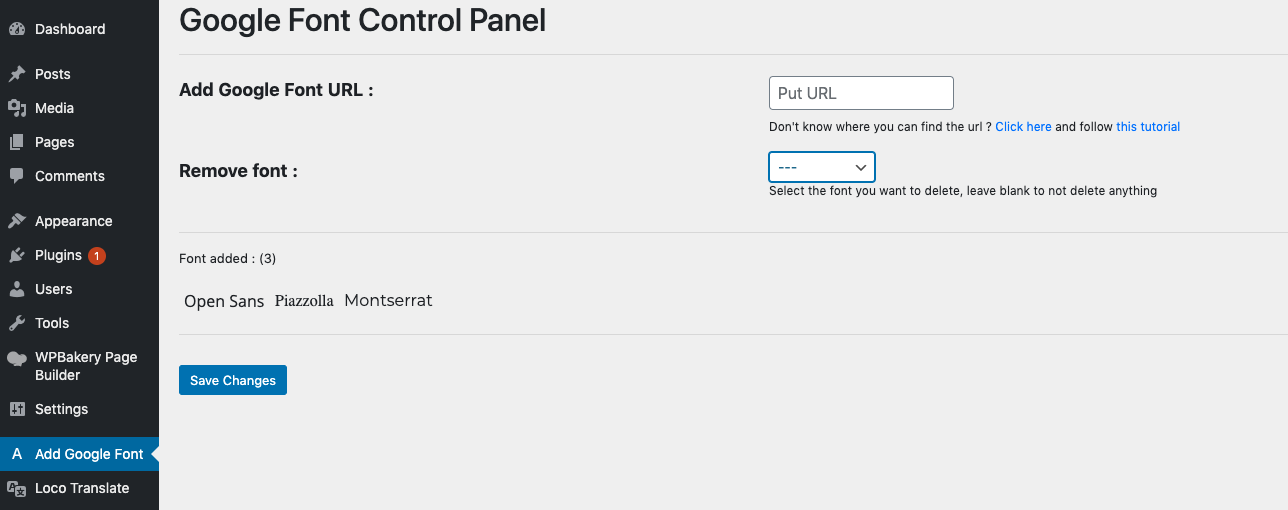1288x510 pixels.
Task: Click the Users person icon
Action: (x=16, y=289)
